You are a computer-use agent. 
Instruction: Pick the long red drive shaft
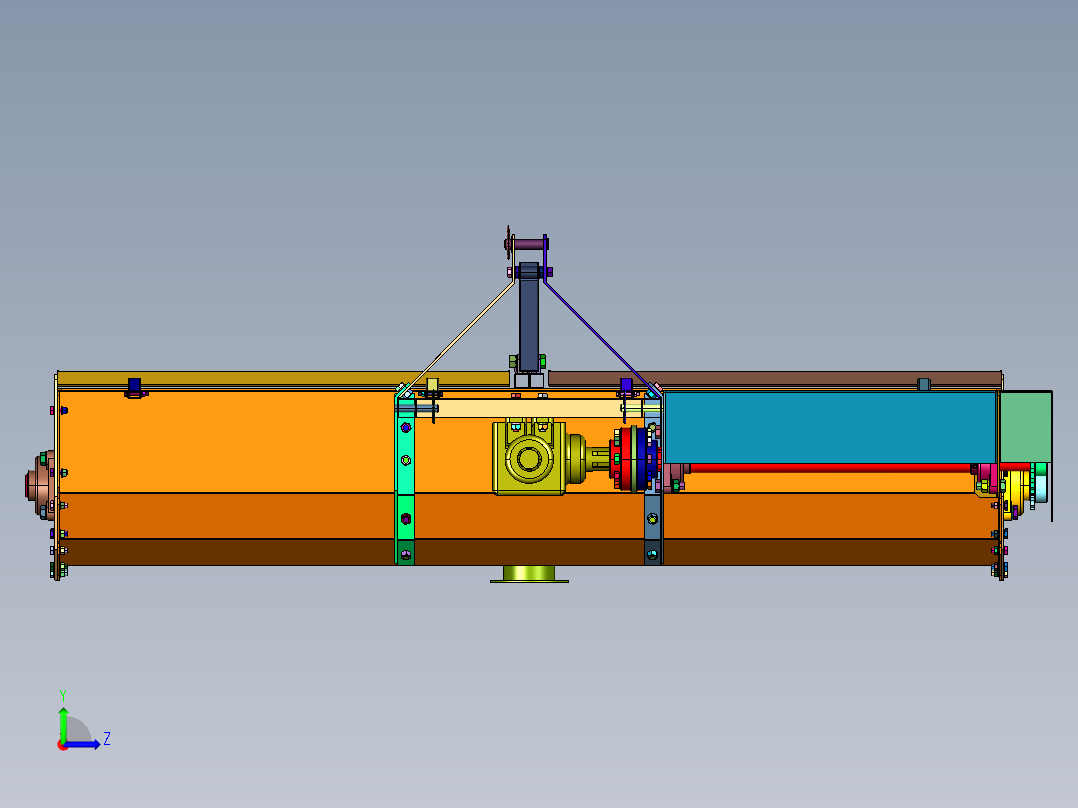830,468
